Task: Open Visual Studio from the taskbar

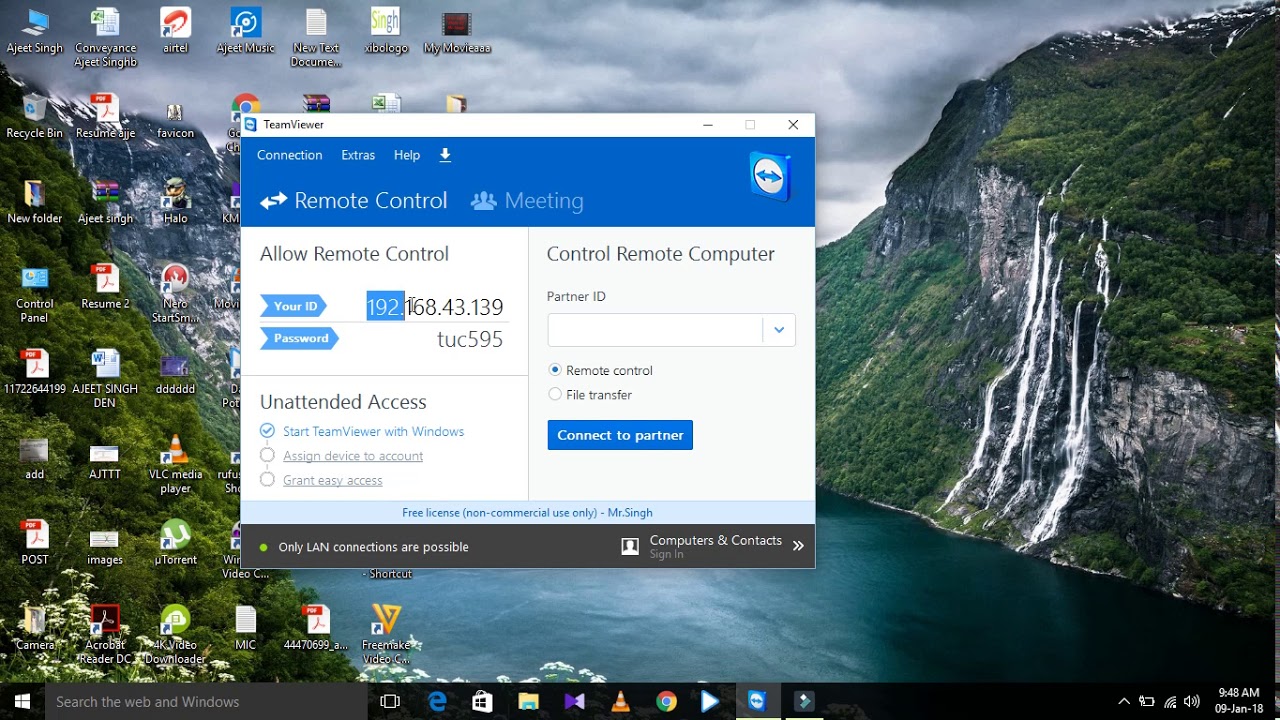Action: 574,701
